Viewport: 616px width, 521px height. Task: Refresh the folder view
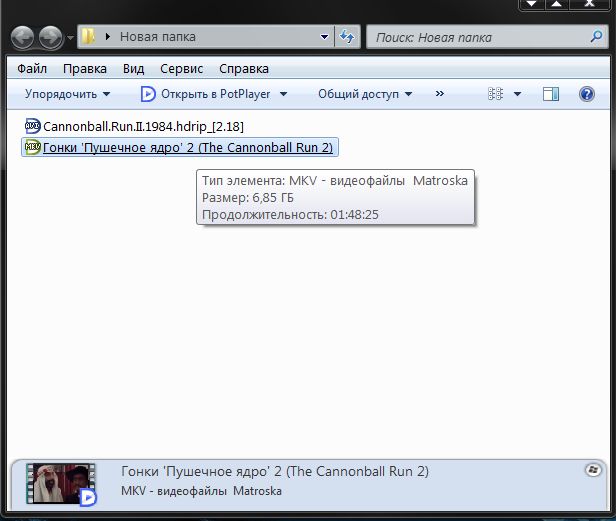pyautogui.click(x=347, y=37)
